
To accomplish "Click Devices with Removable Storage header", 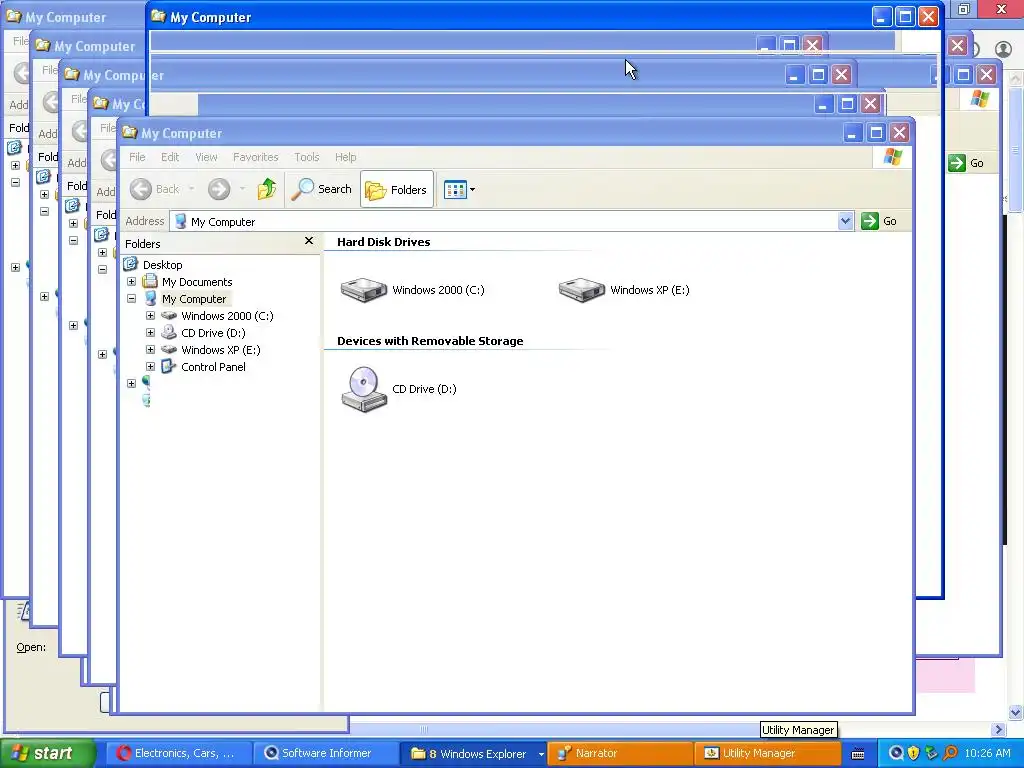I will (x=430, y=341).
